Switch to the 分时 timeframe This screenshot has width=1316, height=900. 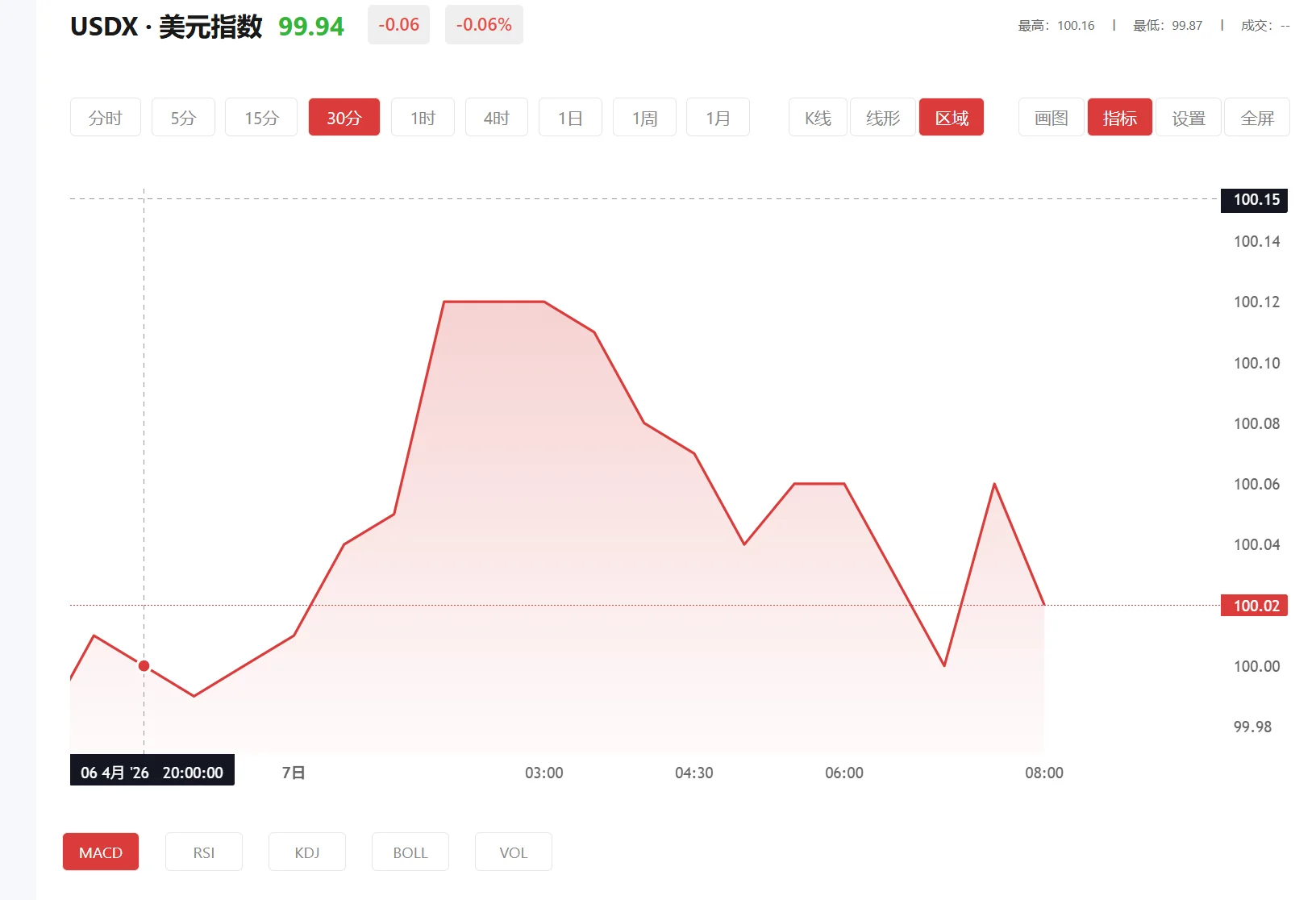pos(105,117)
